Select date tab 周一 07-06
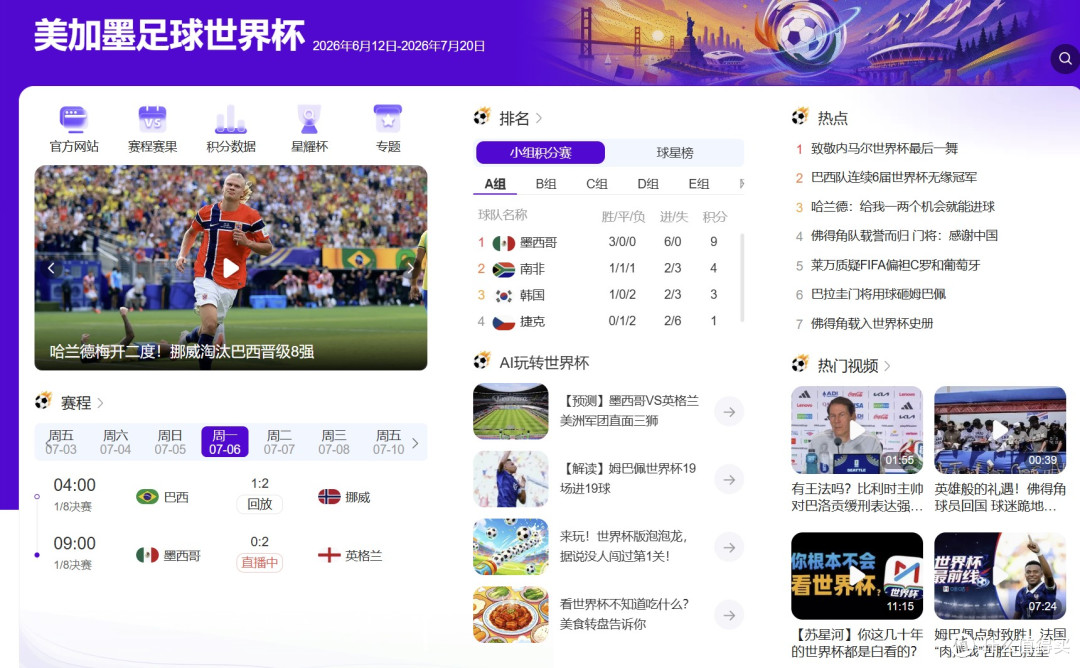The width and height of the screenshot is (1080, 668). point(225,442)
